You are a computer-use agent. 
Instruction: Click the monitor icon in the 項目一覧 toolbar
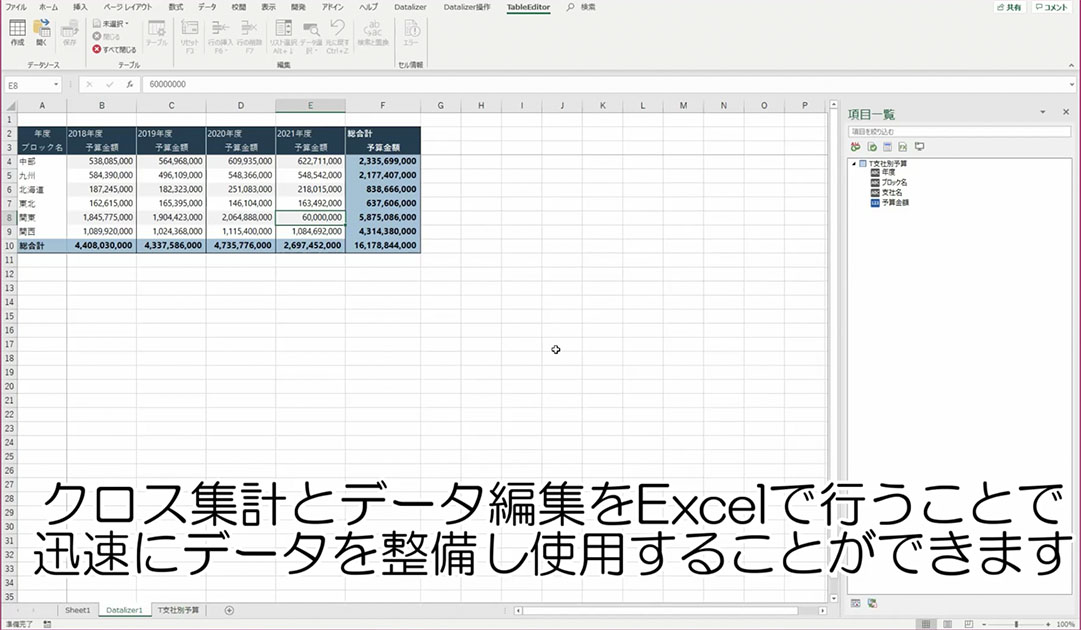click(x=919, y=147)
